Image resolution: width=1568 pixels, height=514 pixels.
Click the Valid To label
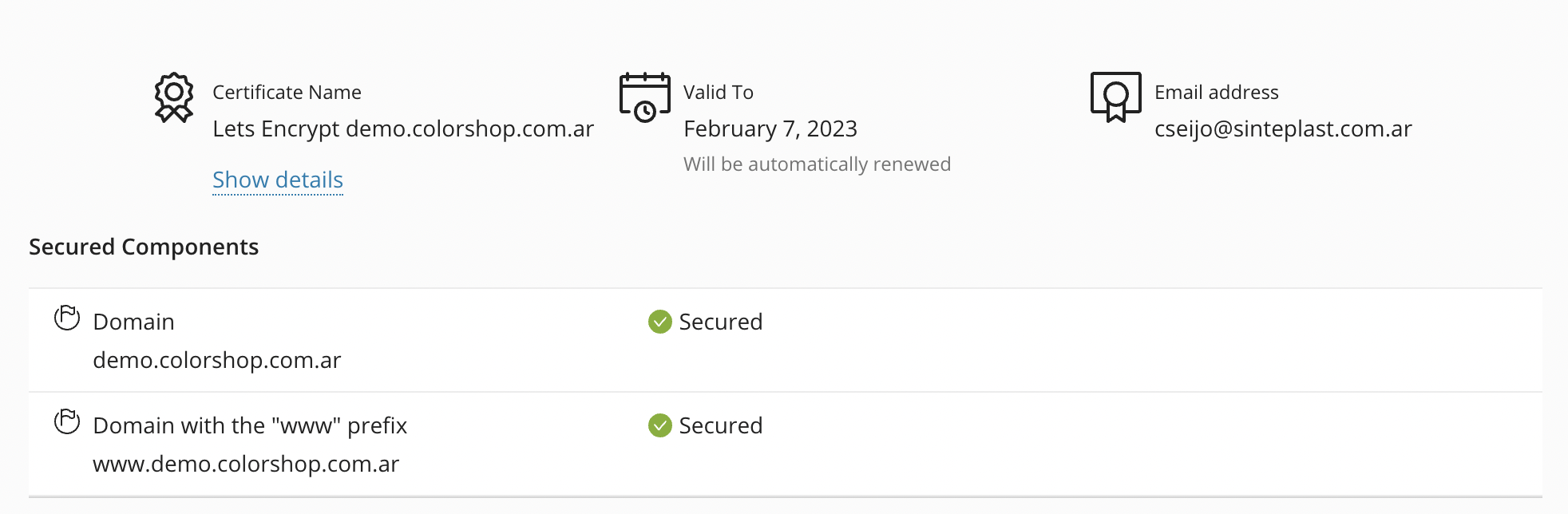(718, 93)
